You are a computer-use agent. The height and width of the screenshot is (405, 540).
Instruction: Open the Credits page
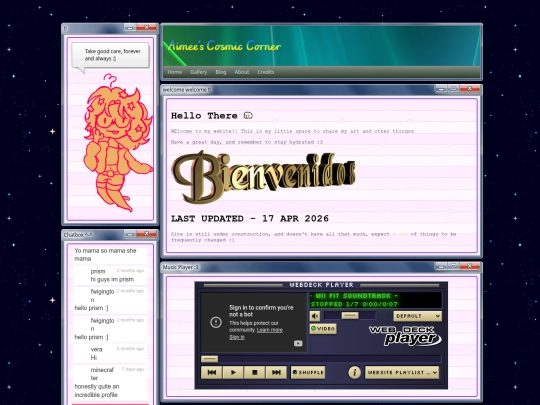(x=266, y=72)
